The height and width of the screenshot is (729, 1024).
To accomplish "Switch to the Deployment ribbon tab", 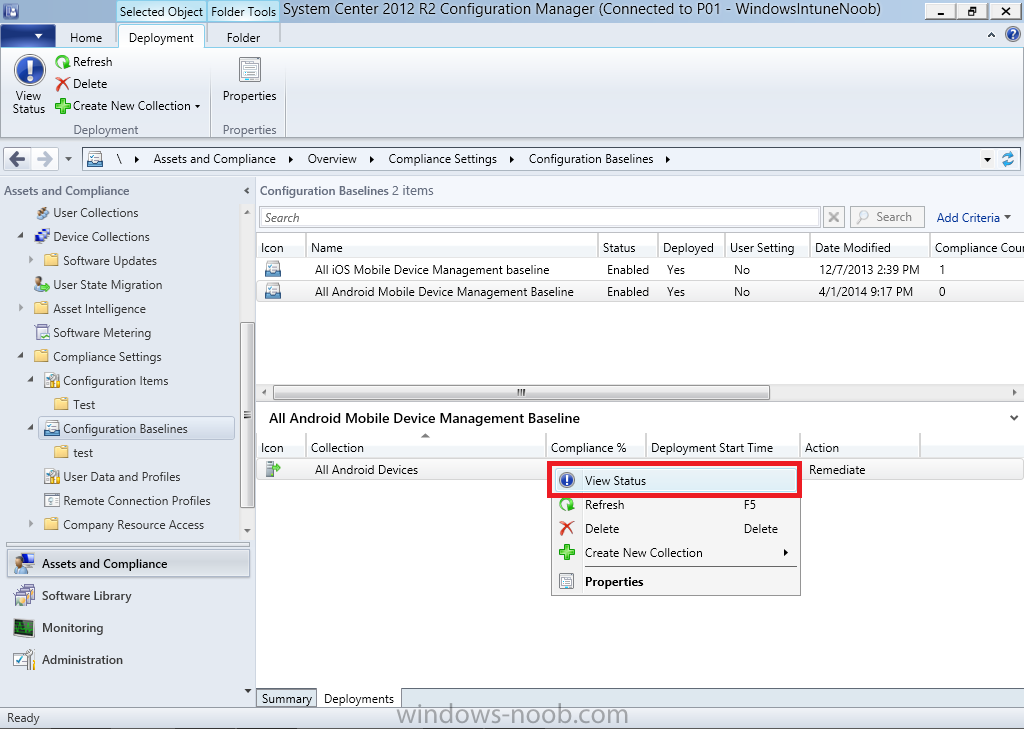I will 161,38.
